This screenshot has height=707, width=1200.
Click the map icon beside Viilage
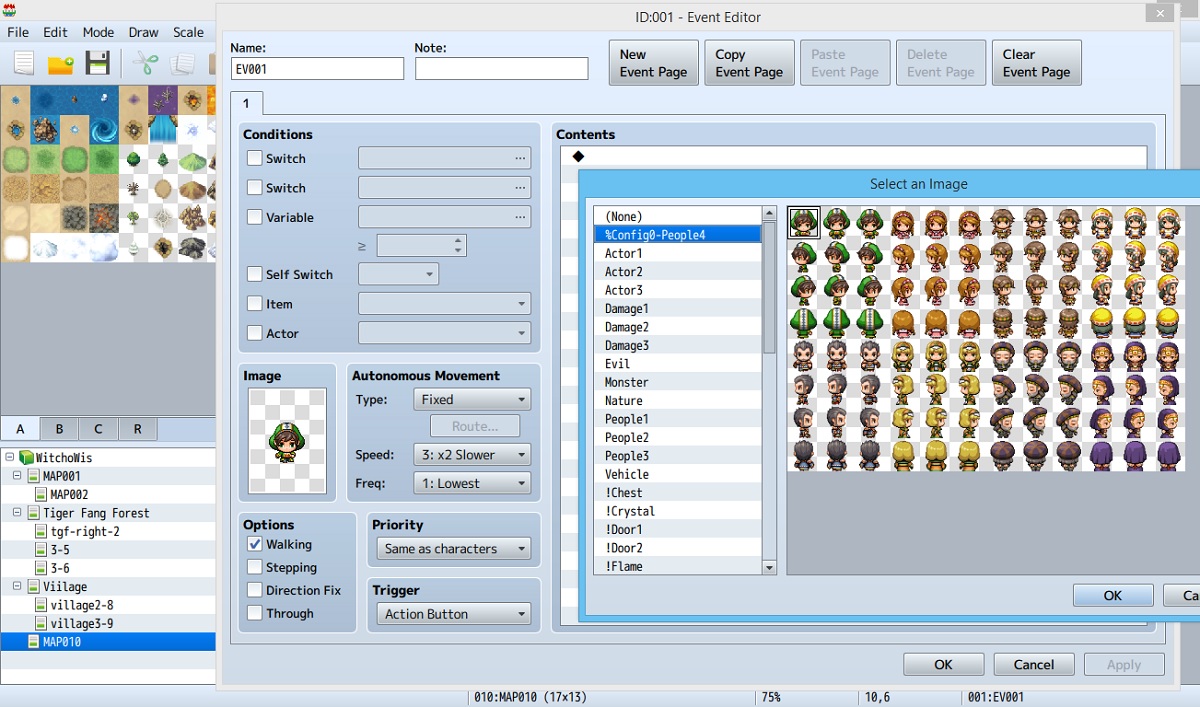(x=34, y=587)
